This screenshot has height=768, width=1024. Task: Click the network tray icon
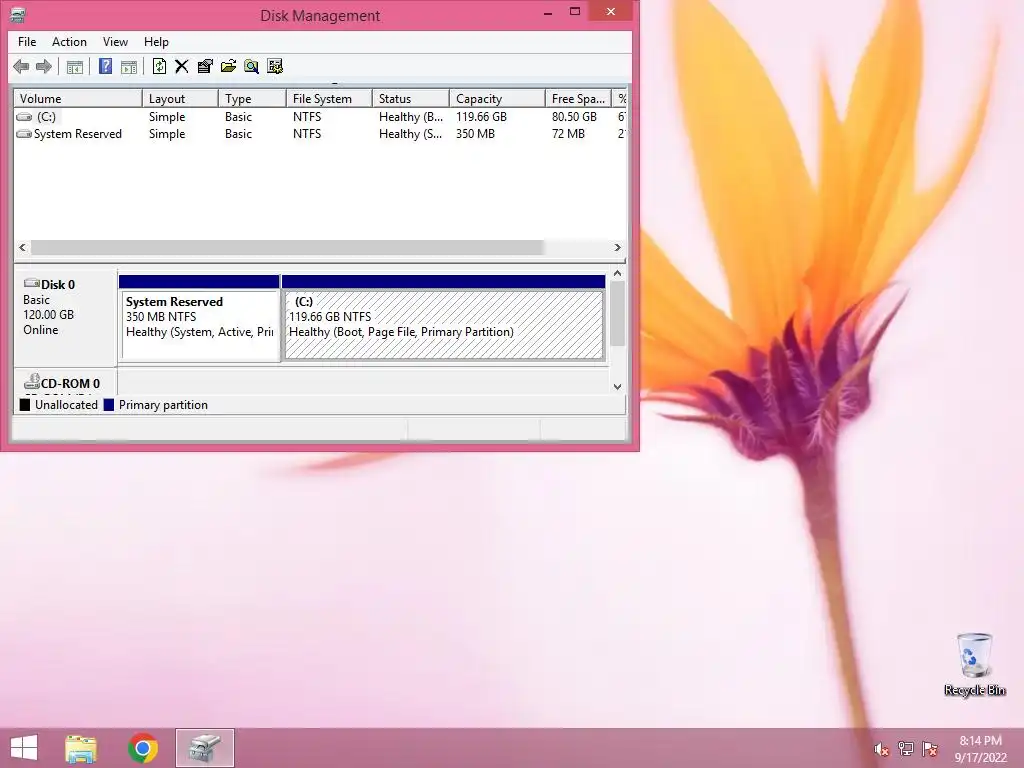tap(906, 749)
